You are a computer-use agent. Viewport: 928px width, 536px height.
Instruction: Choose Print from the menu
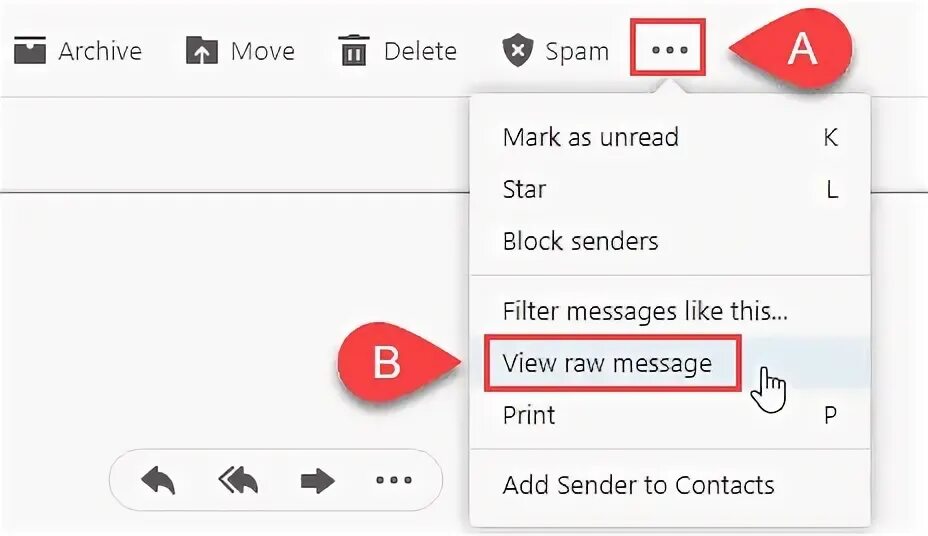[x=670, y=415]
